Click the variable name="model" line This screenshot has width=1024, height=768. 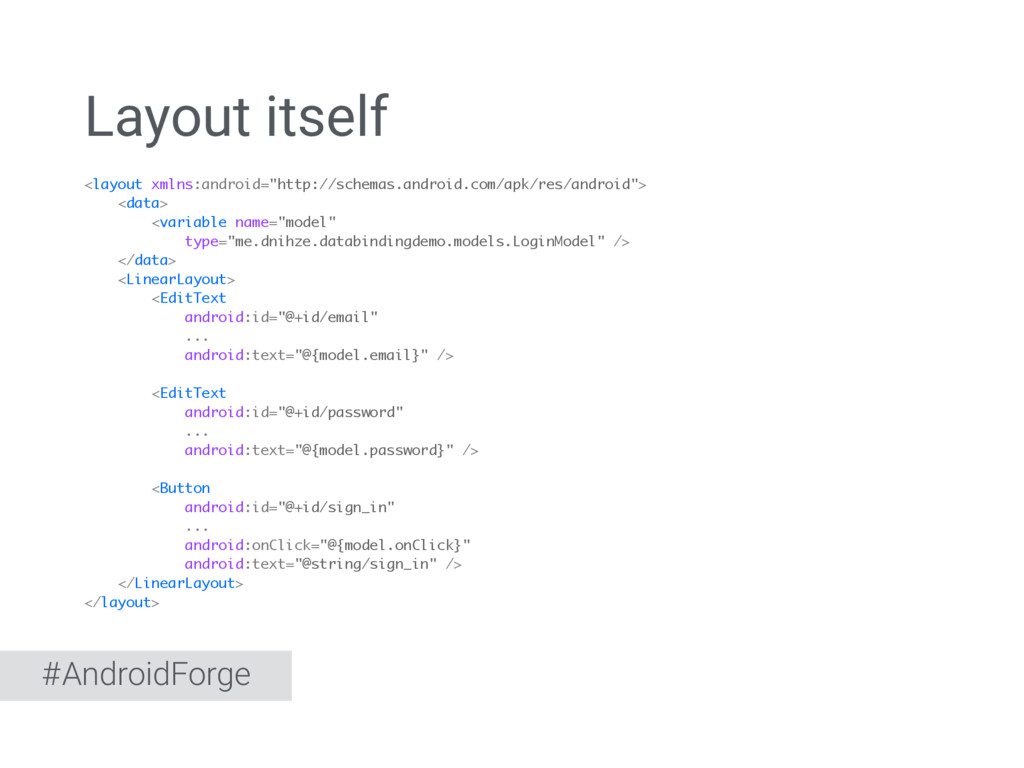244,222
